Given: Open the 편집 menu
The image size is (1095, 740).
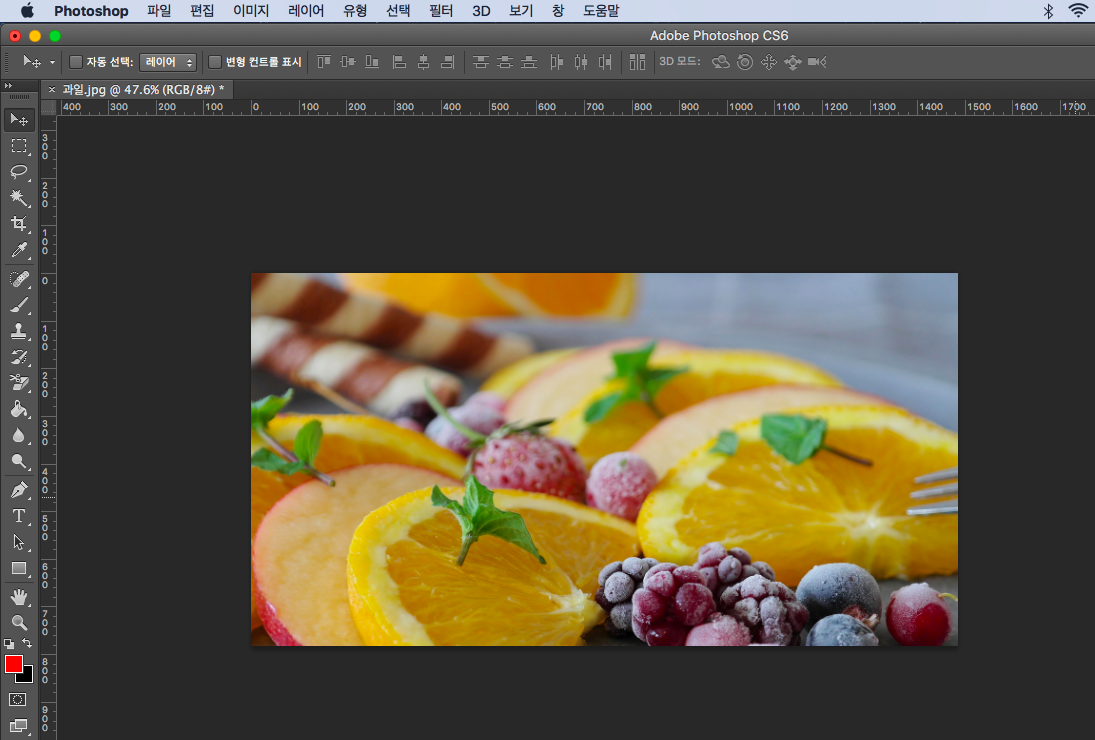Looking at the screenshot, I should [202, 11].
